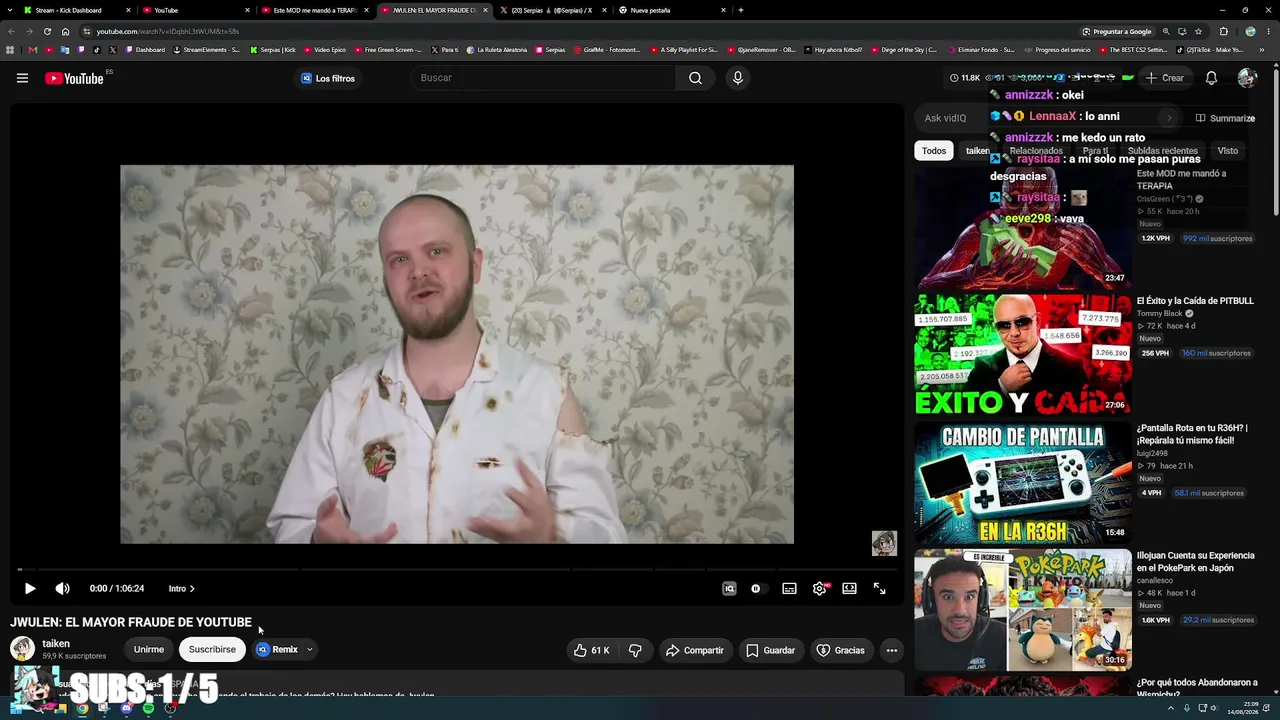The width and height of the screenshot is (1280, 720).
Task: Switch to theater mode
Action: 849,589
